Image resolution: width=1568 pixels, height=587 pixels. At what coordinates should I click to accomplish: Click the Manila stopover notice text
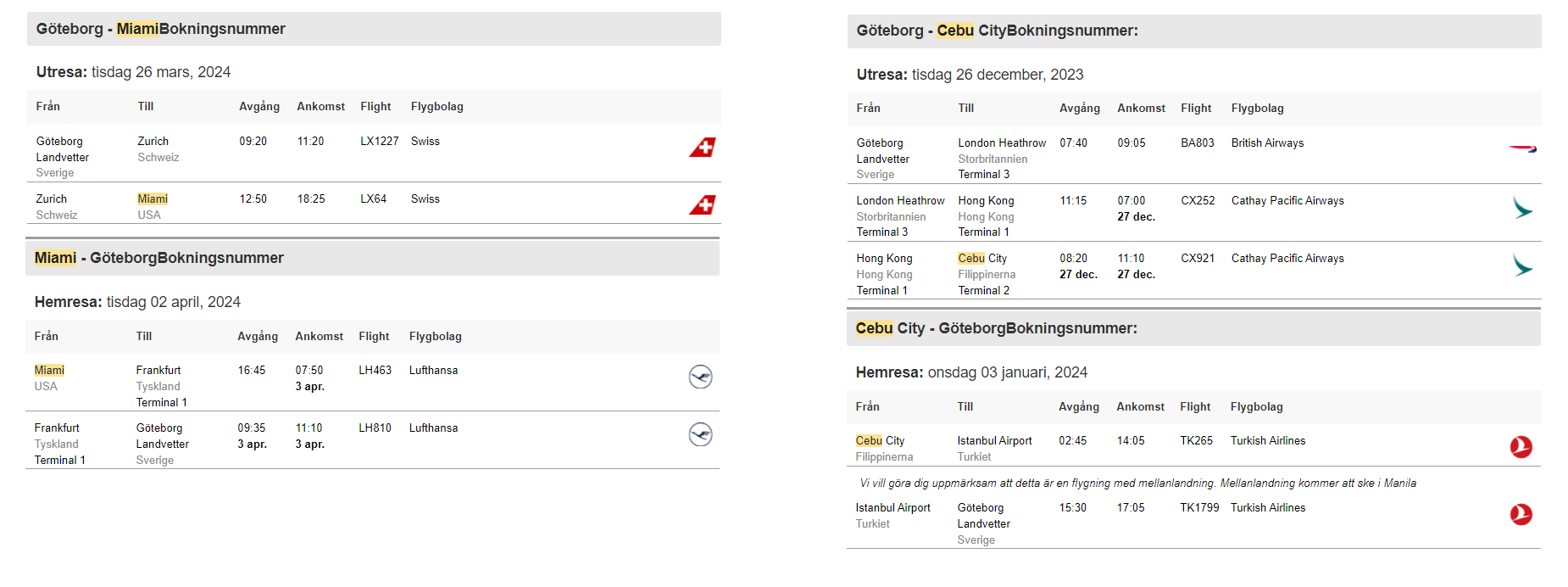[1137, 484]
